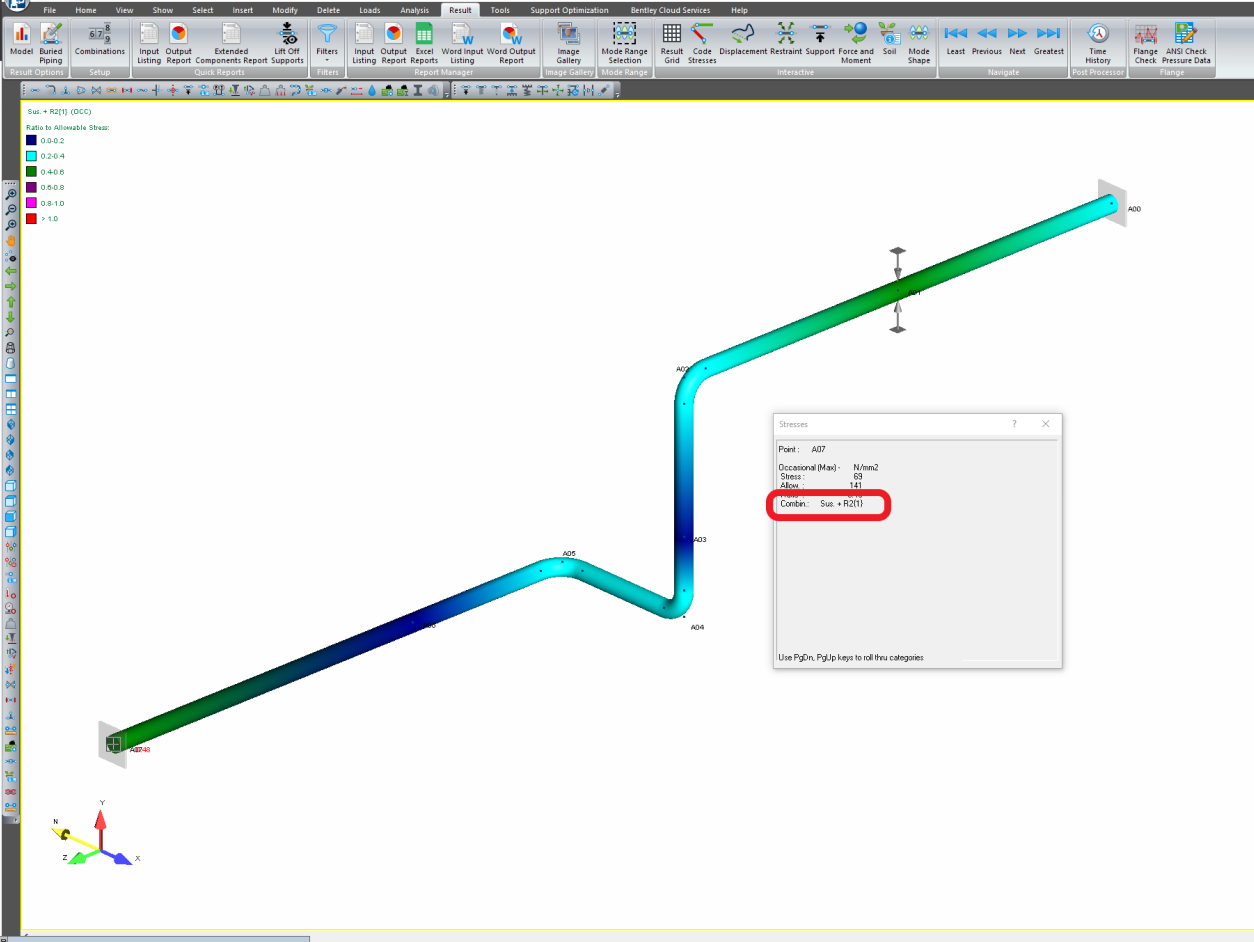
Task: Launch the Time History post processor
Action: (1098, 43)
